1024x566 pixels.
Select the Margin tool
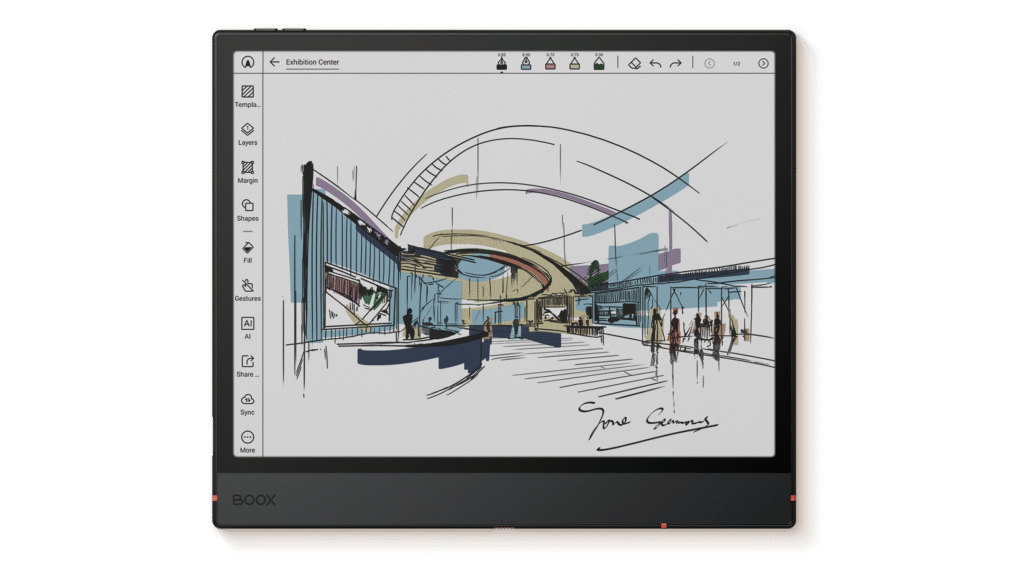247,168
